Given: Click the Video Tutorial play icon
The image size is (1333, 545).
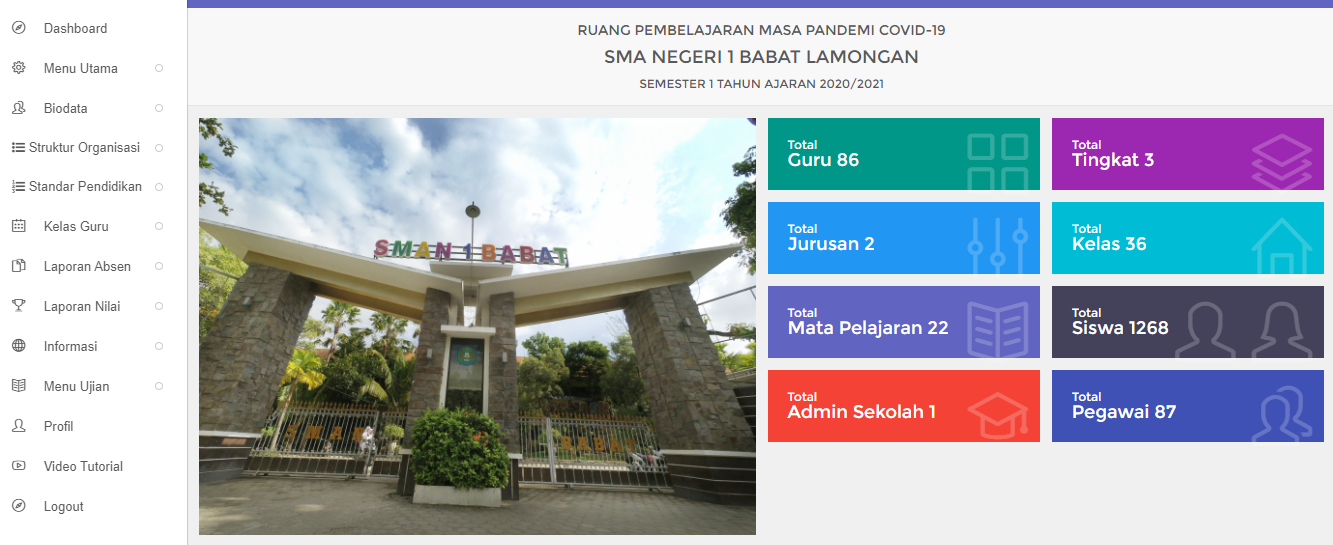Looking at the screenshot, I should click(x=18, y=466).
